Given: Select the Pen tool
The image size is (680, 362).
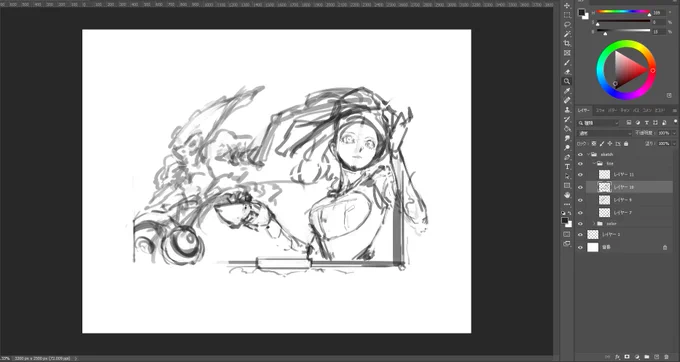Looking at the screenshot, I should click(x=567, y=157).
